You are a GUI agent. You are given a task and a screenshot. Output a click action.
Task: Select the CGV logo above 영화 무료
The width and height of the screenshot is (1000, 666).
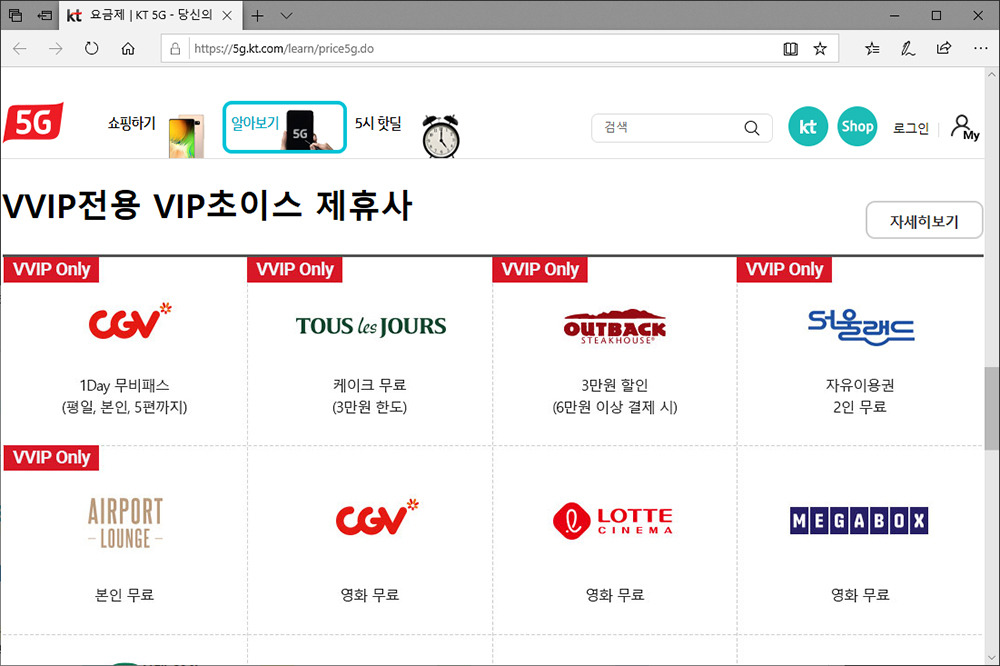(x=377, y=517)
